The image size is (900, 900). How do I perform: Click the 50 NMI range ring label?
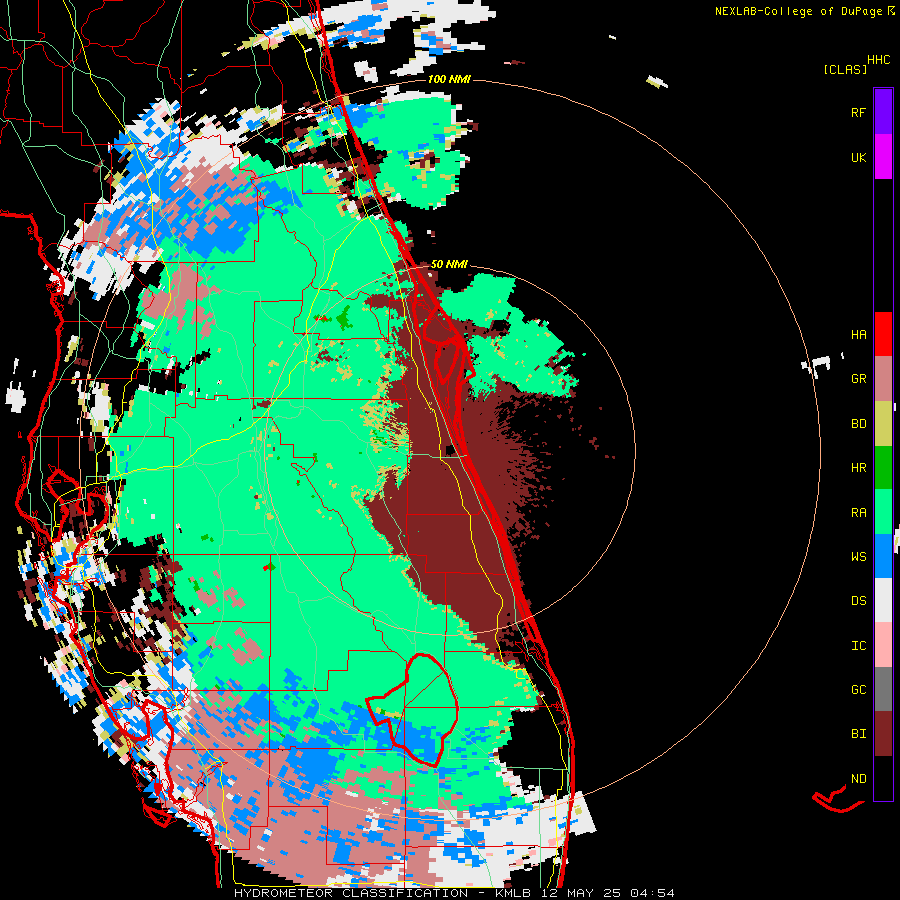(x=449, y=264)
